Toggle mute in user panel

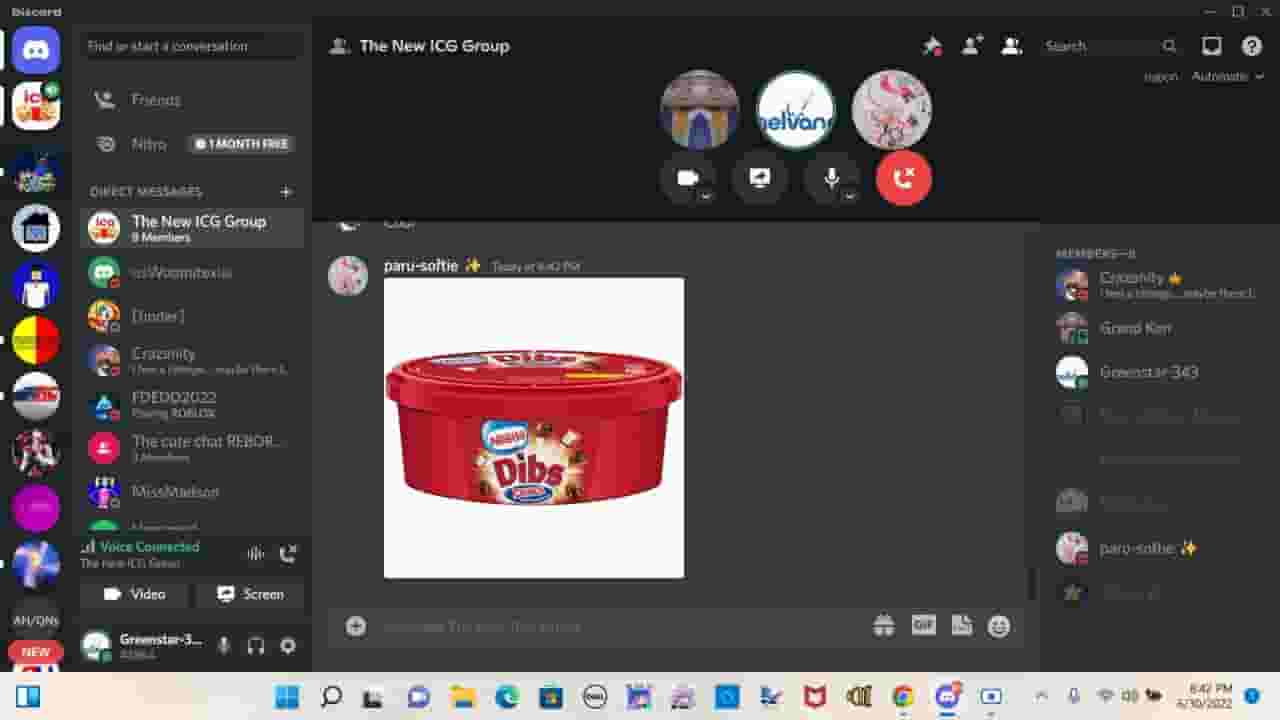[224, 646]
